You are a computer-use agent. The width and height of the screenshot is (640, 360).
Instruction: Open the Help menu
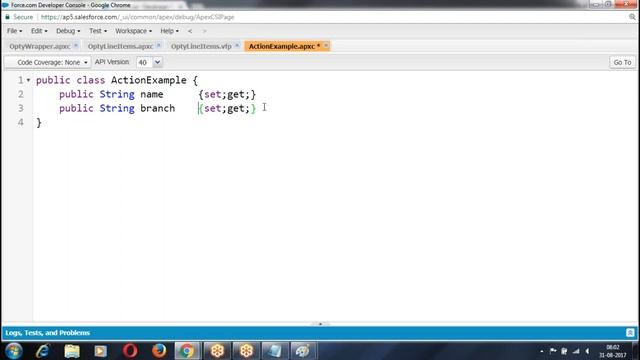169,31
